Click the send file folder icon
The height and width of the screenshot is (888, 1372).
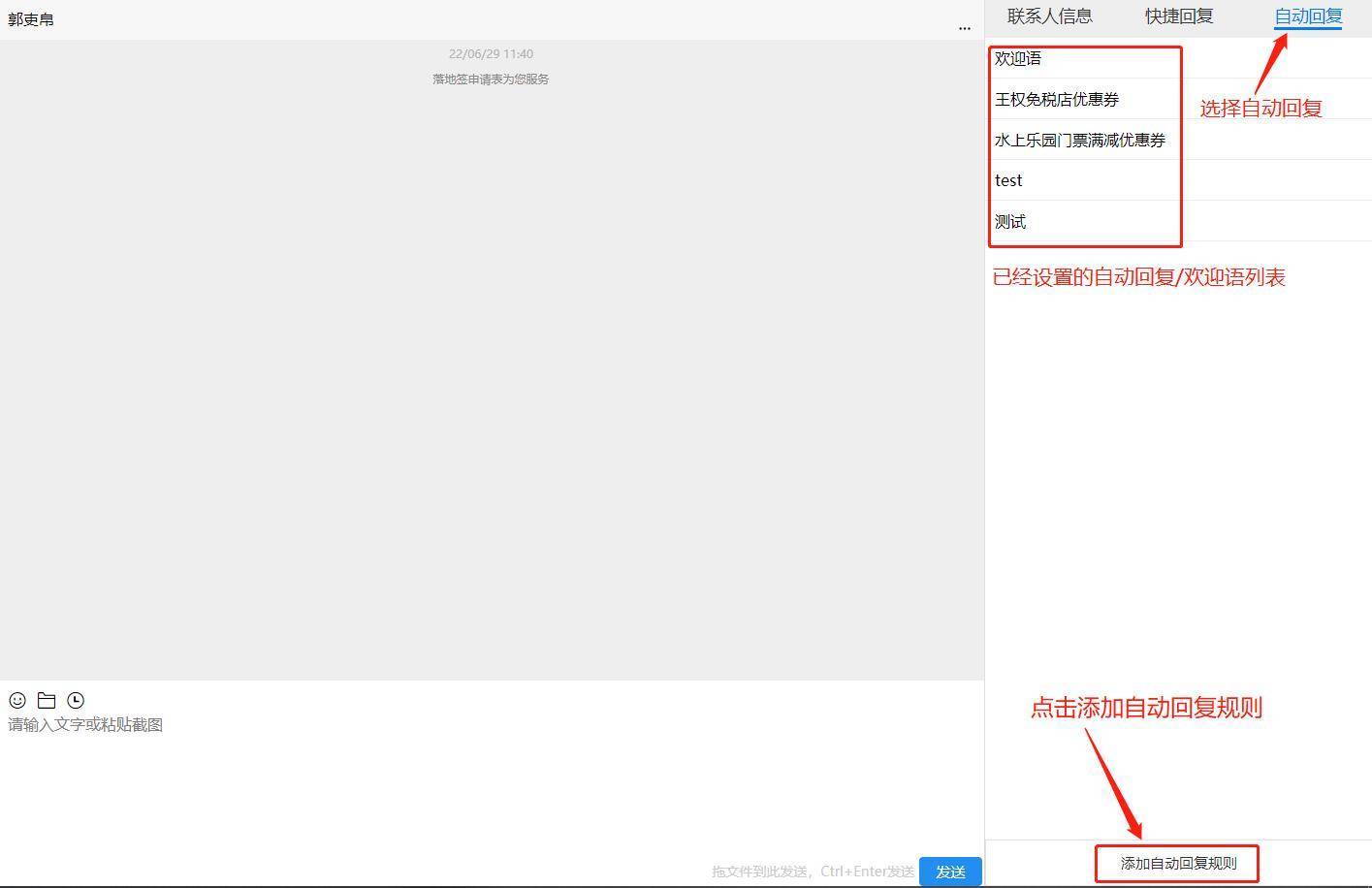(47, 700)
